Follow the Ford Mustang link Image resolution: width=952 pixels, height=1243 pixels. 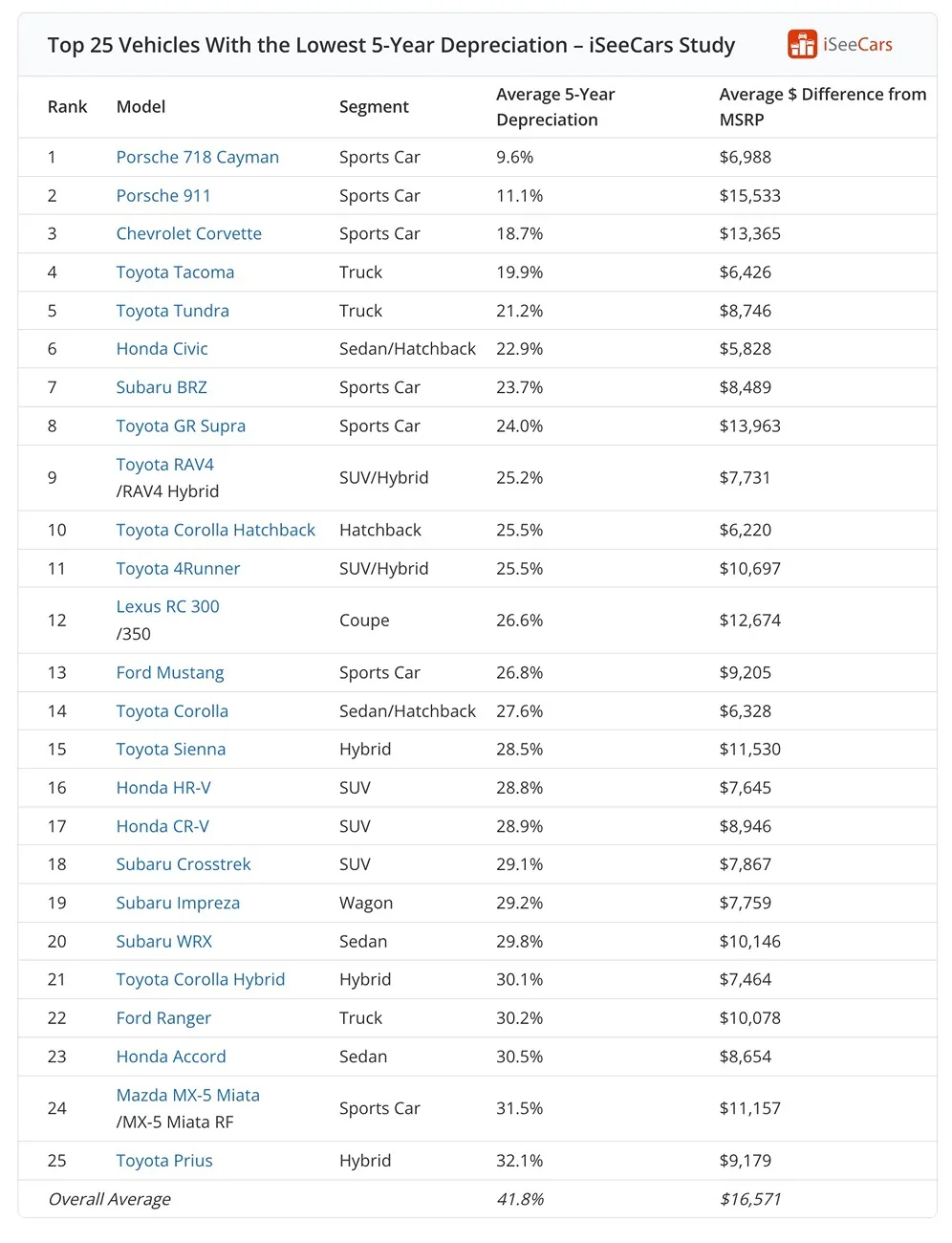[170, 672]
